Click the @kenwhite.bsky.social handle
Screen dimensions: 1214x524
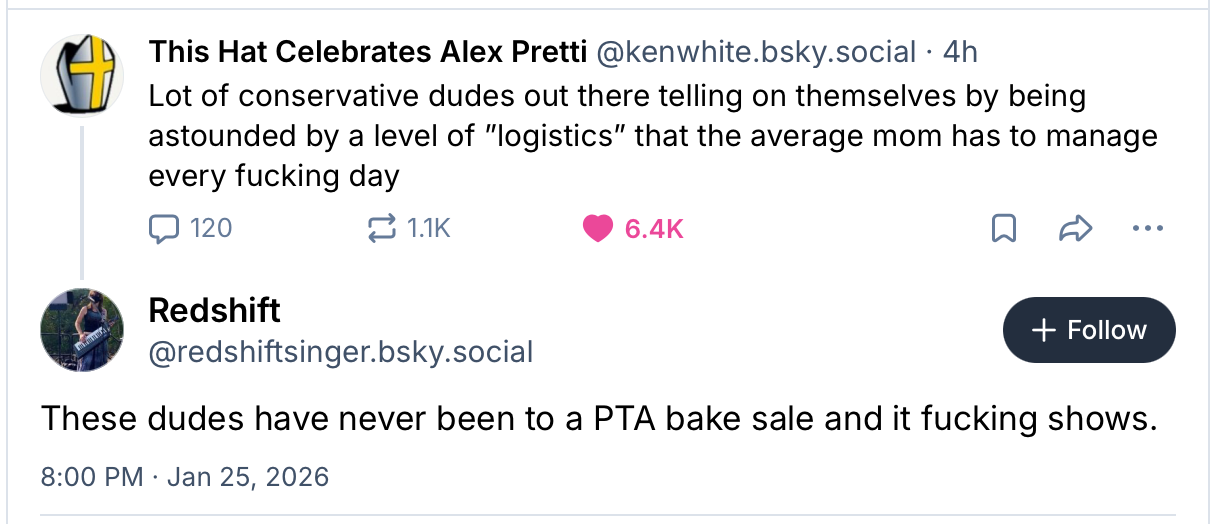[x=756, y=52]
